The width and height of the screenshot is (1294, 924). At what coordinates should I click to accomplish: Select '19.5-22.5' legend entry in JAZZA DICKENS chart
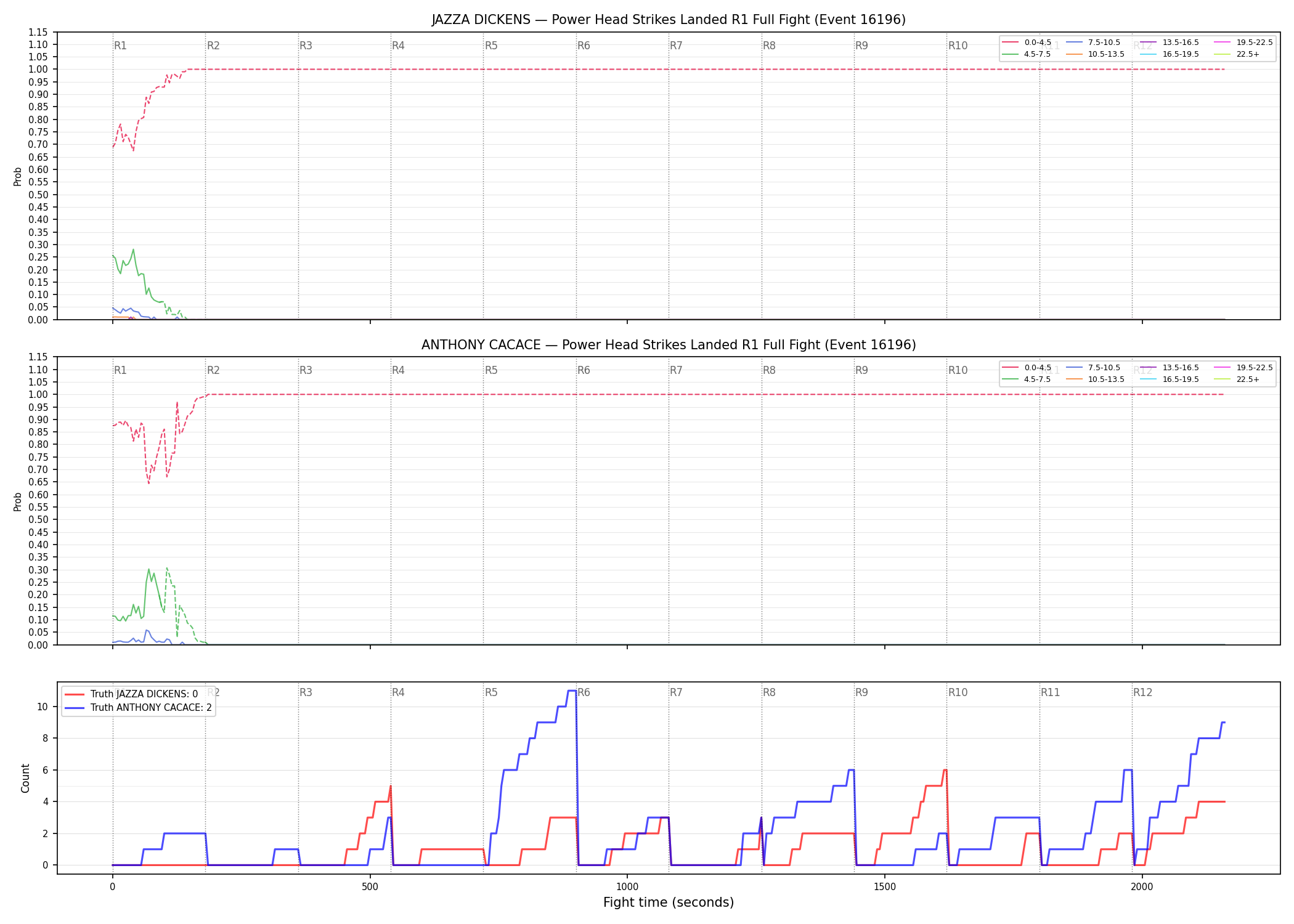point(1244,43)
